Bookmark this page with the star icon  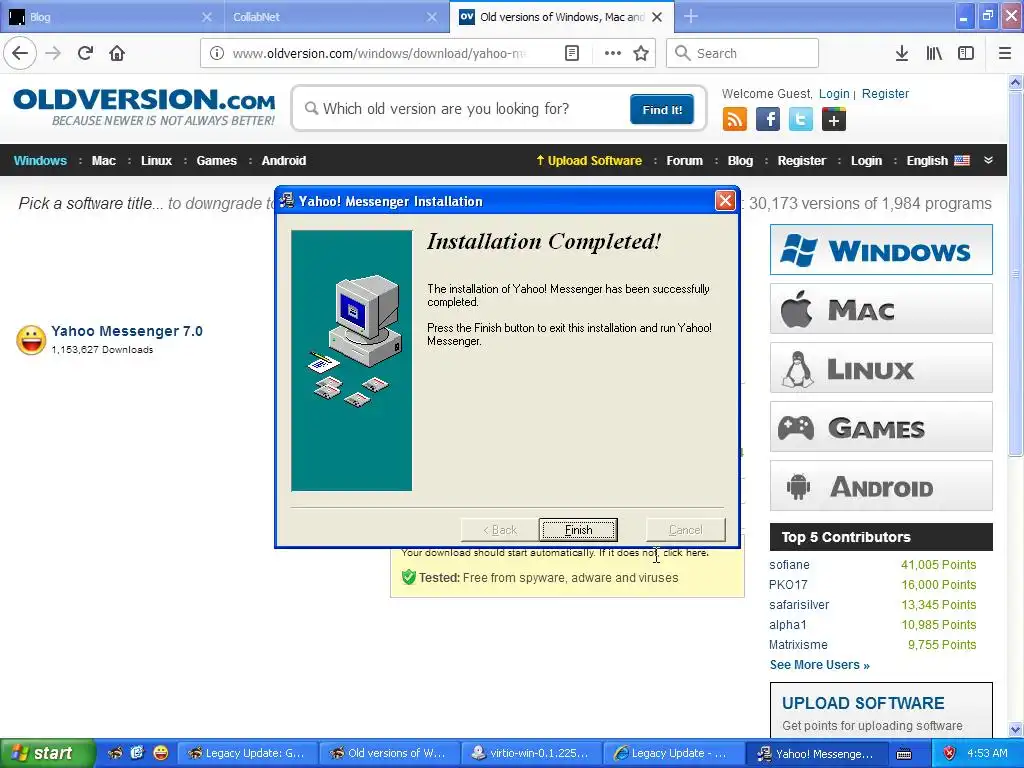coord(641,53)
